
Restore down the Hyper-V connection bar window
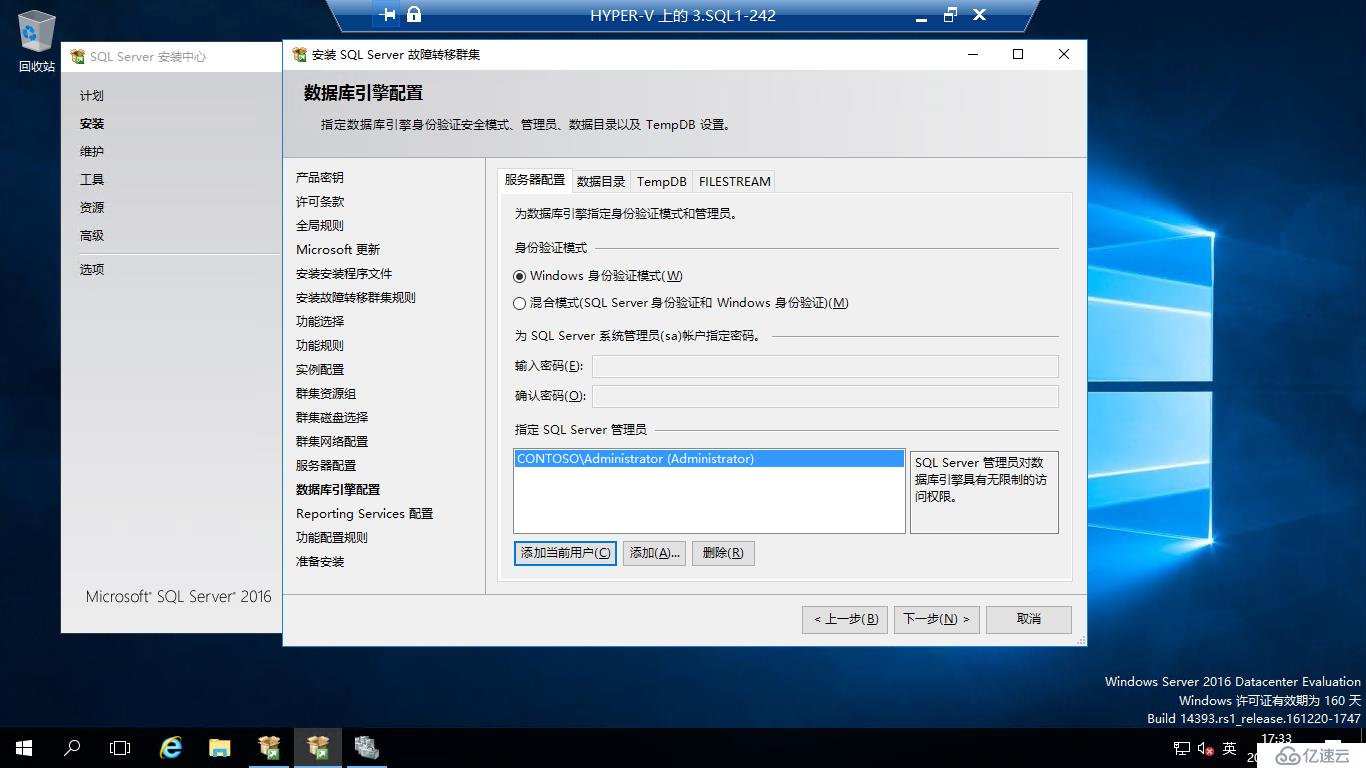coord(950,15)
